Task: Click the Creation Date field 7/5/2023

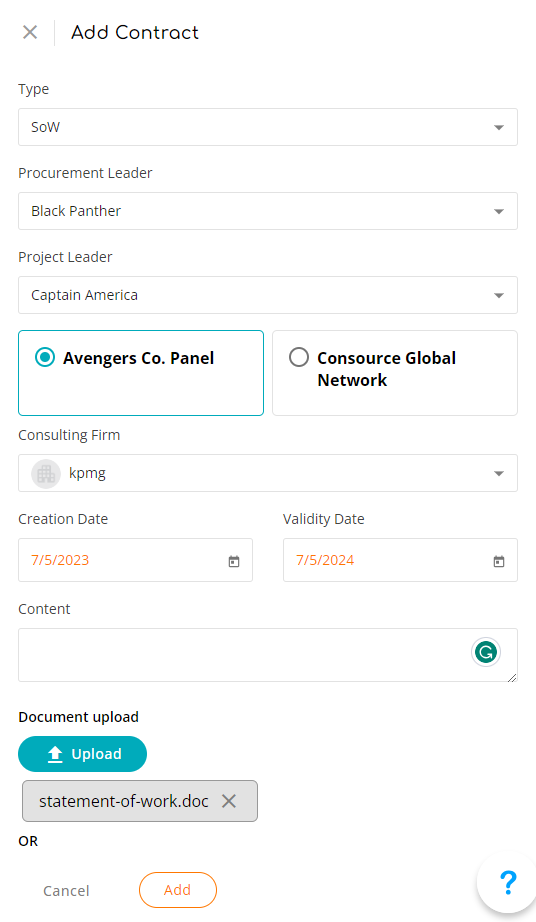Action: pyautogui.click(x=135, y=560)
